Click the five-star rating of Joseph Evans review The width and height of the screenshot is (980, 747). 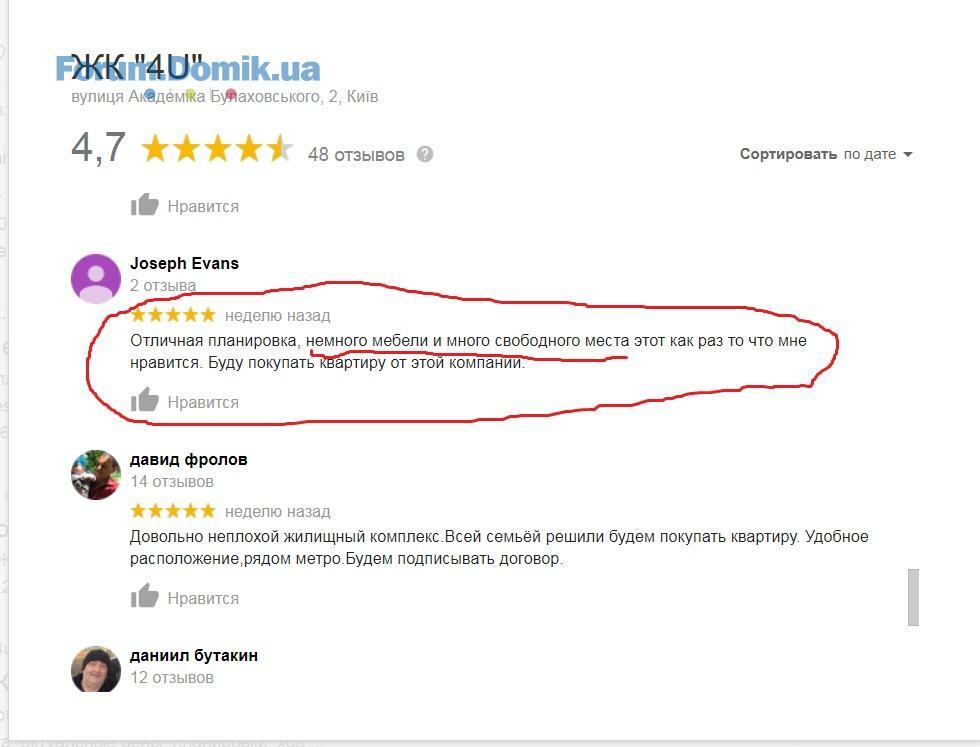(173, 314)
